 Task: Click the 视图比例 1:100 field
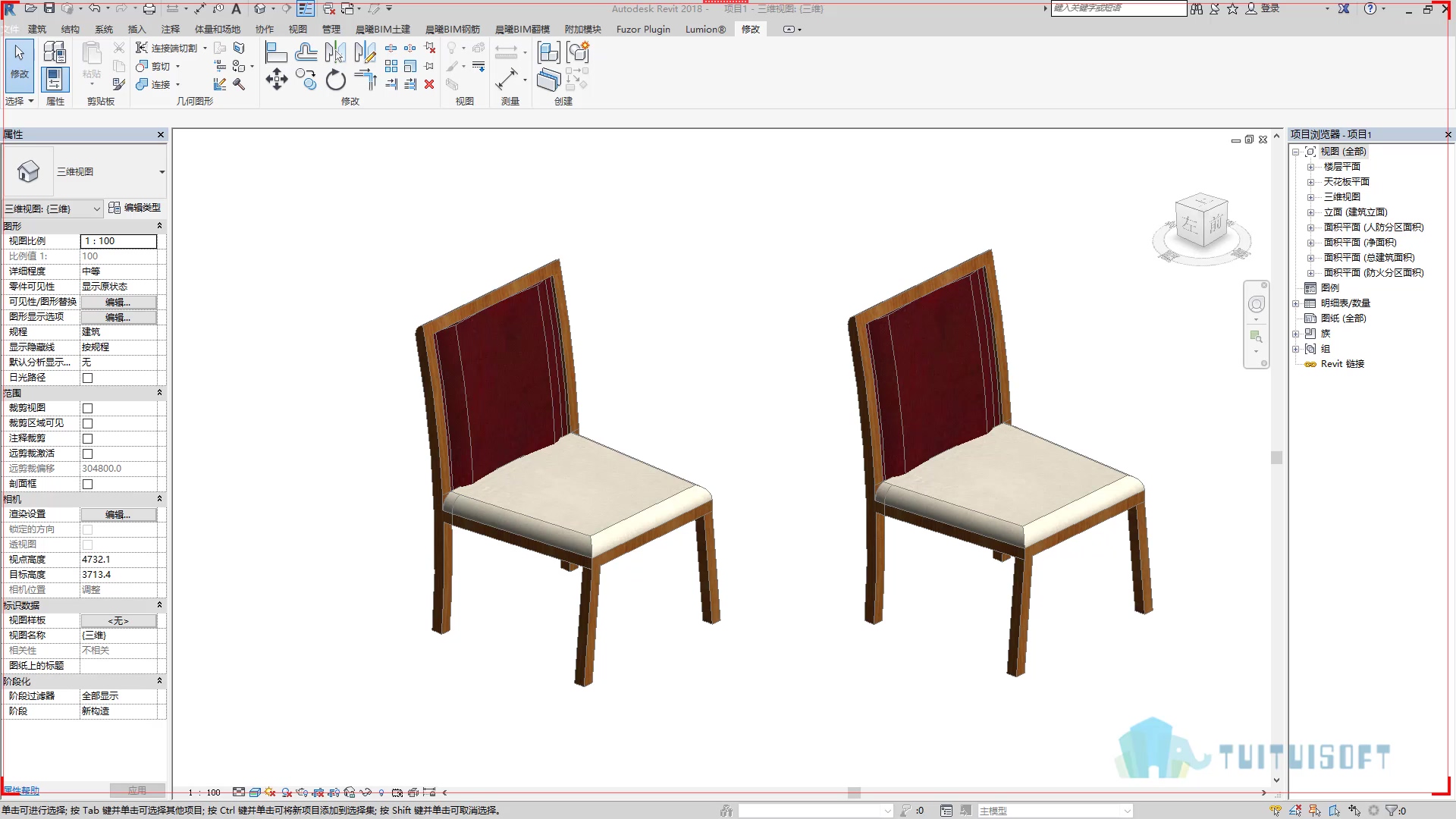coord(118,241)
